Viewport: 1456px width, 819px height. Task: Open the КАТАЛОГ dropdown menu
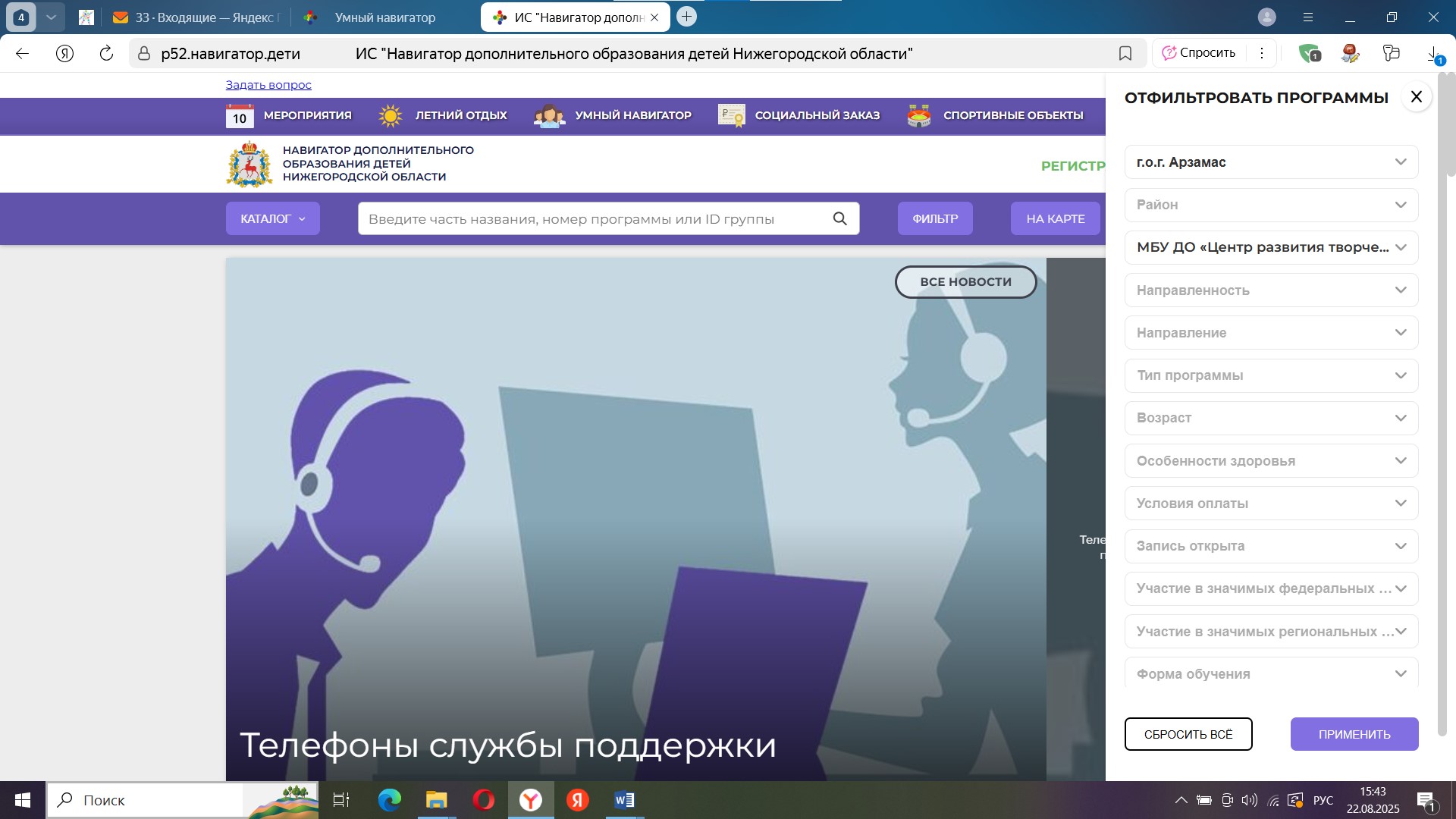point(272,218)
